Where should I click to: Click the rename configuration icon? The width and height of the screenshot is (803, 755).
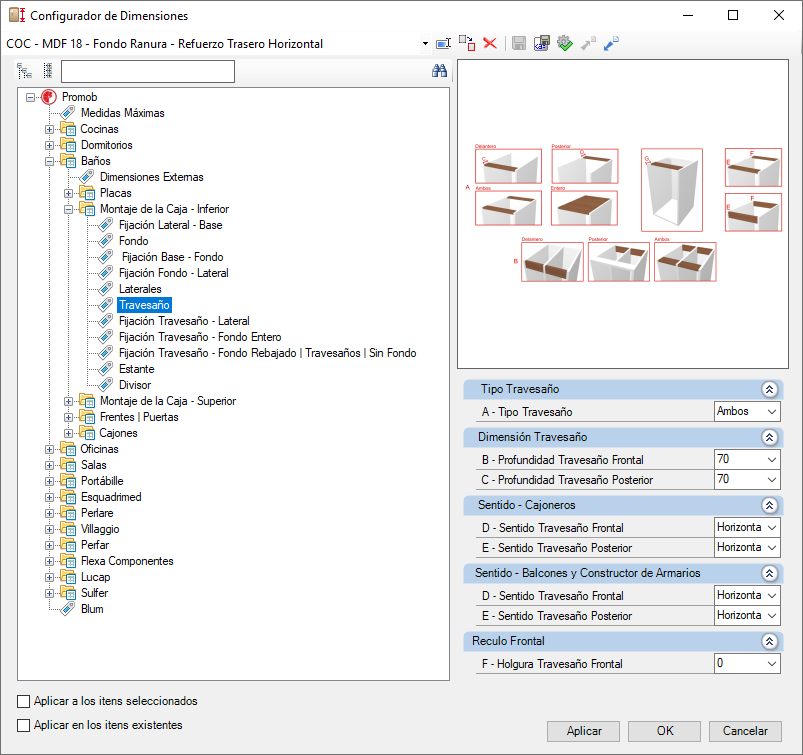pyautogui.click(x=443, y=44)
